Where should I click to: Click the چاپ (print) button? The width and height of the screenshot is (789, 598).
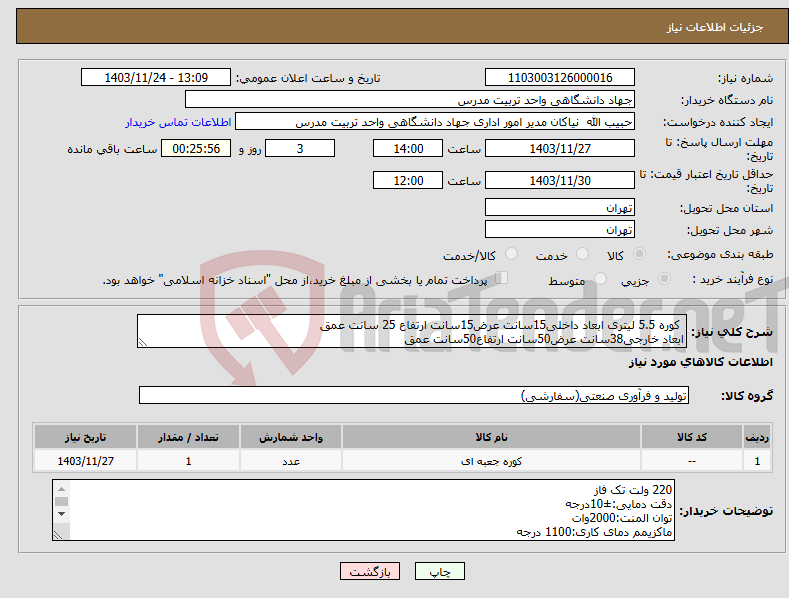[440, 571]
